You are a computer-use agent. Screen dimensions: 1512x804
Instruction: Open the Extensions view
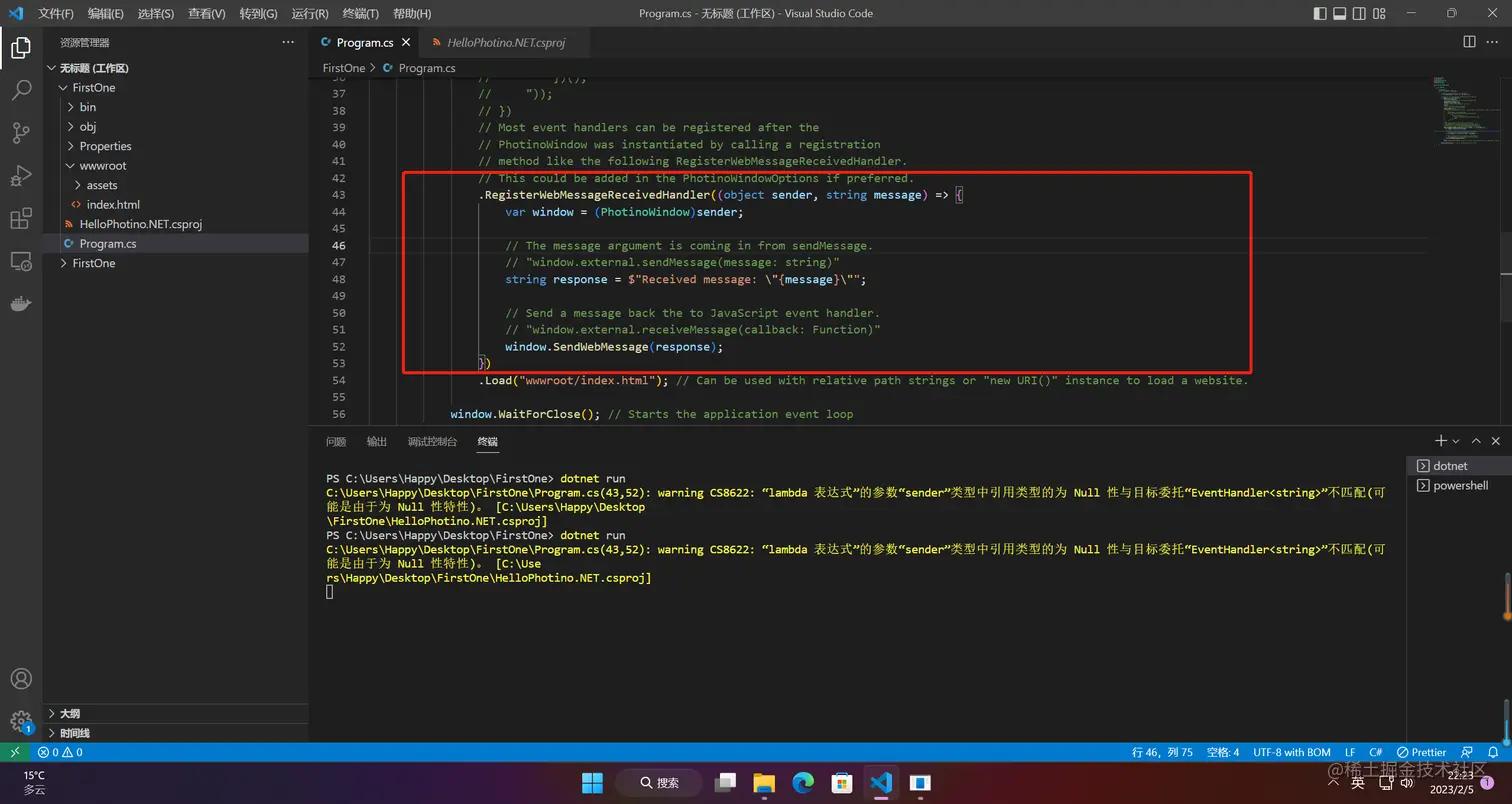pyautogui.click(x=21, y=219)
